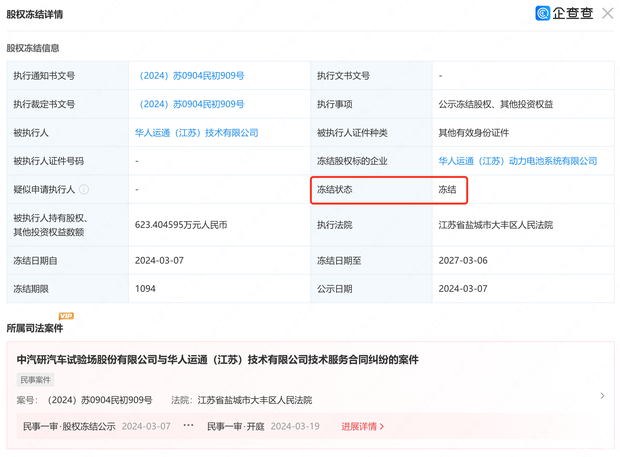
Task: Open the info icon beside 疑似申请执行人
Action: 84,189
